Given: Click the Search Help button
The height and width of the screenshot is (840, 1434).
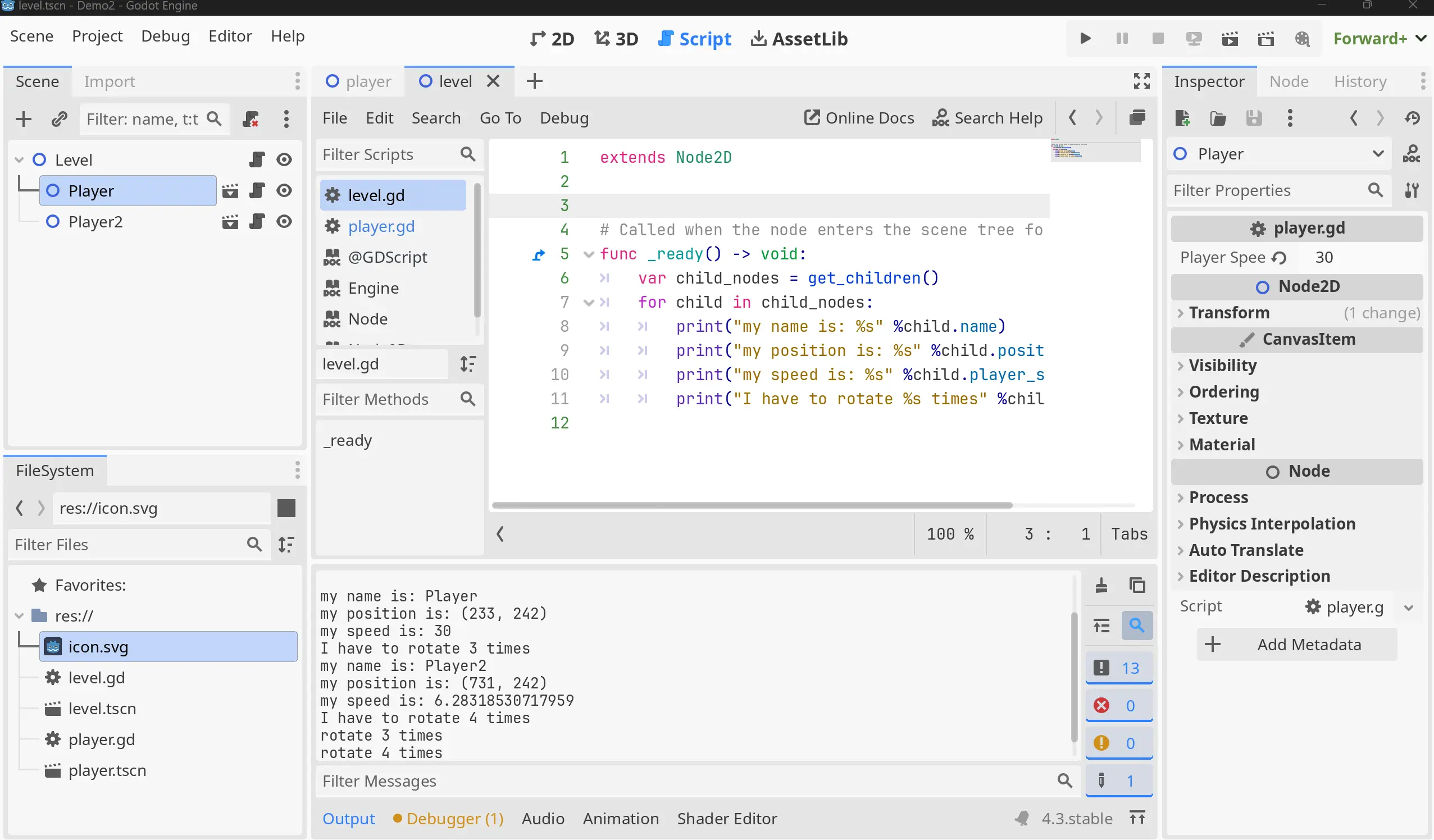Looking at the screenshot, I should point(987,118).
